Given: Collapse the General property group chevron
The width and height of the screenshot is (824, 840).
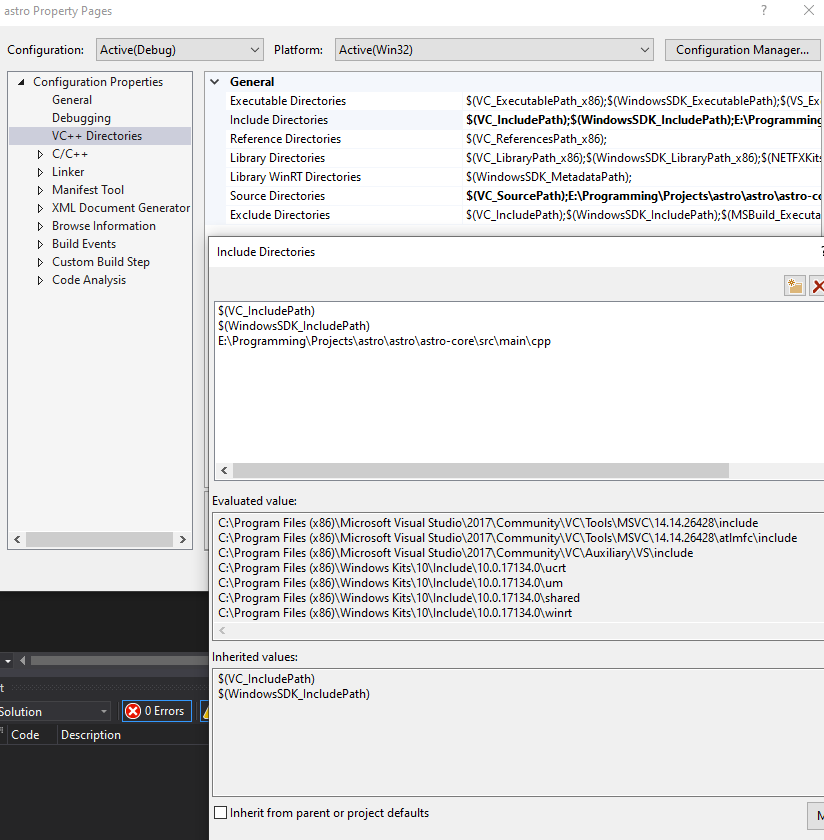Looking at the screenshot, I should click(x=215, y=82).
